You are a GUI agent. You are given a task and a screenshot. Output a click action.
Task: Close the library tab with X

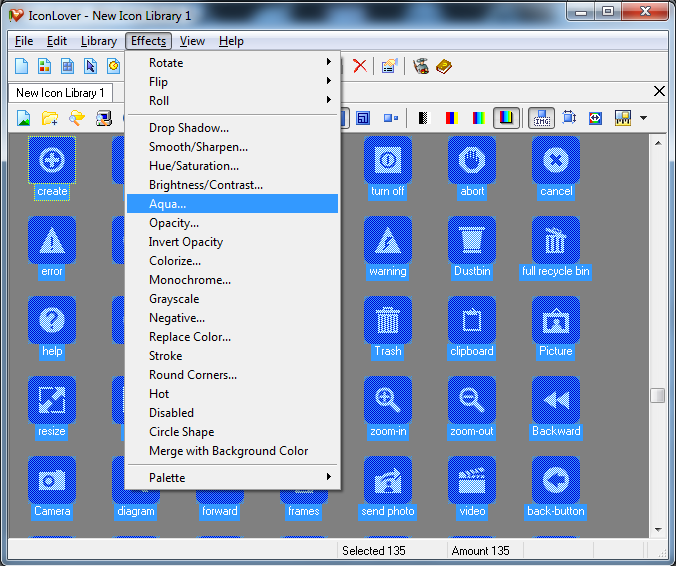659,91
